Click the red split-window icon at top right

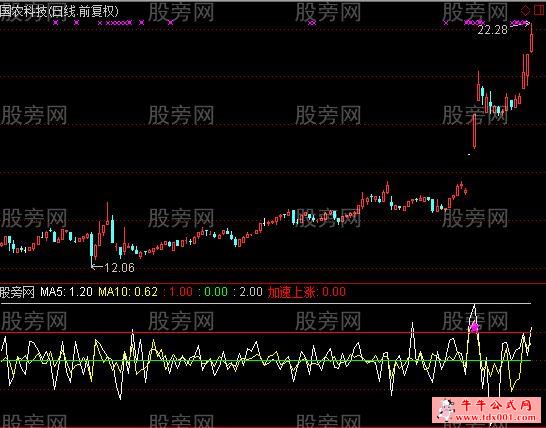click(539, 10)
